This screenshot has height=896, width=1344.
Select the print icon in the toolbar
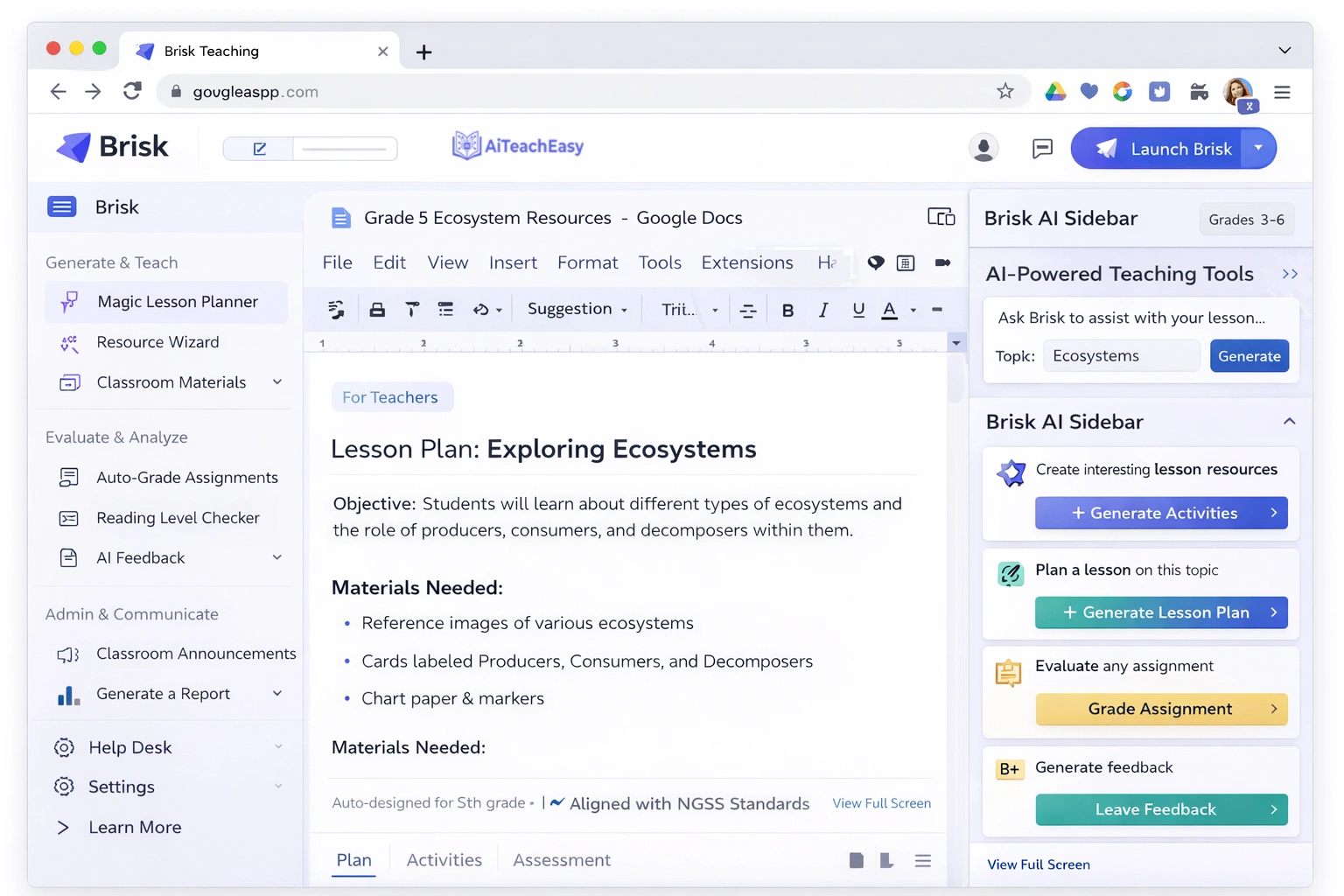click(377, 309)
